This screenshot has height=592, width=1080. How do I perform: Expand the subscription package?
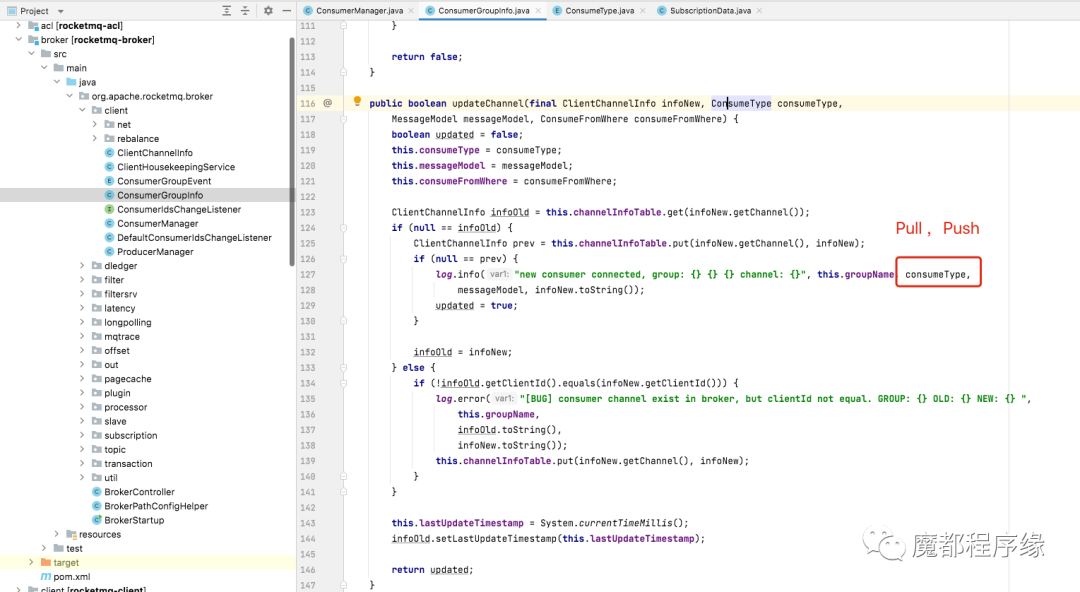[x=82, y=435]
